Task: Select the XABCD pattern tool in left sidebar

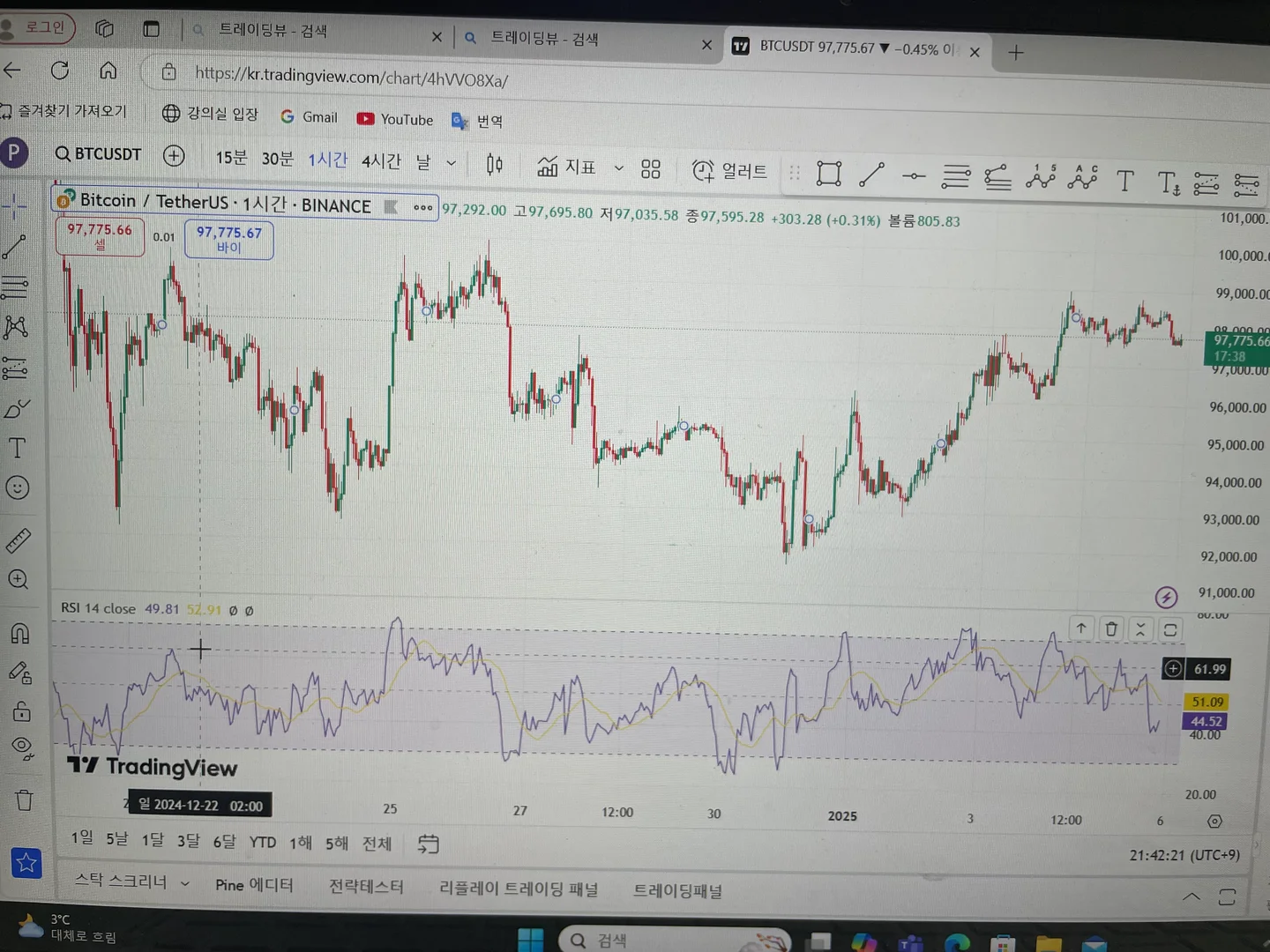Action: coord(15,328)
